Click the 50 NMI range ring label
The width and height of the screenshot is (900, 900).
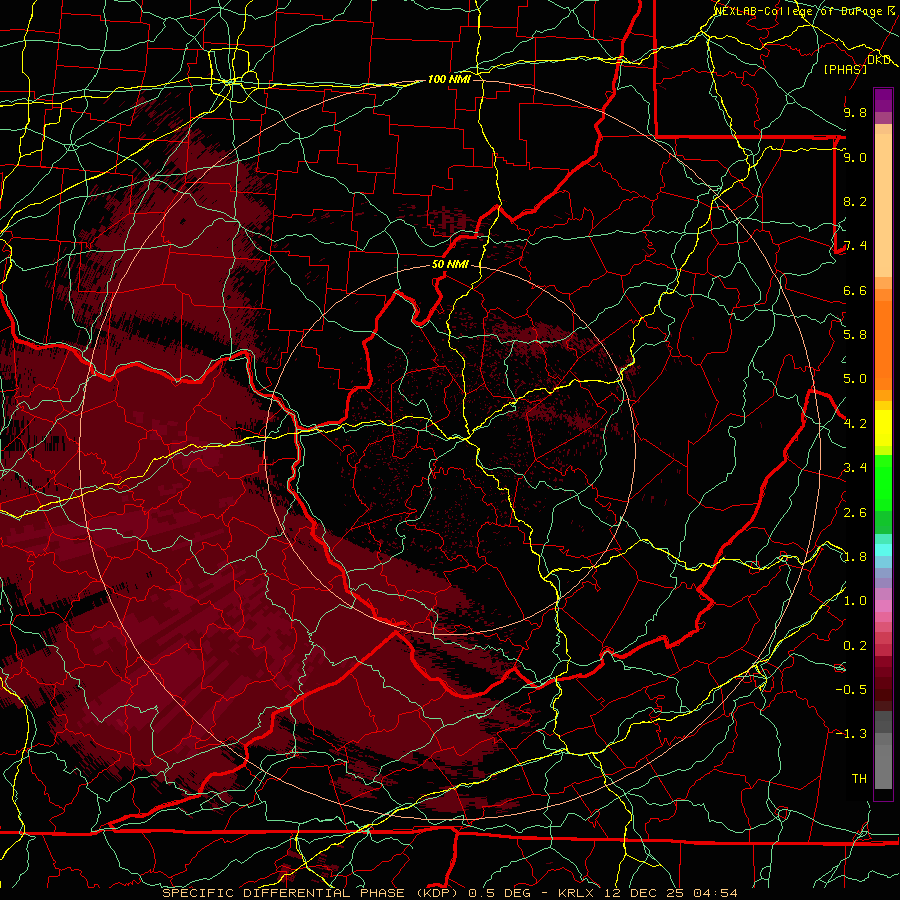[450, 265]
